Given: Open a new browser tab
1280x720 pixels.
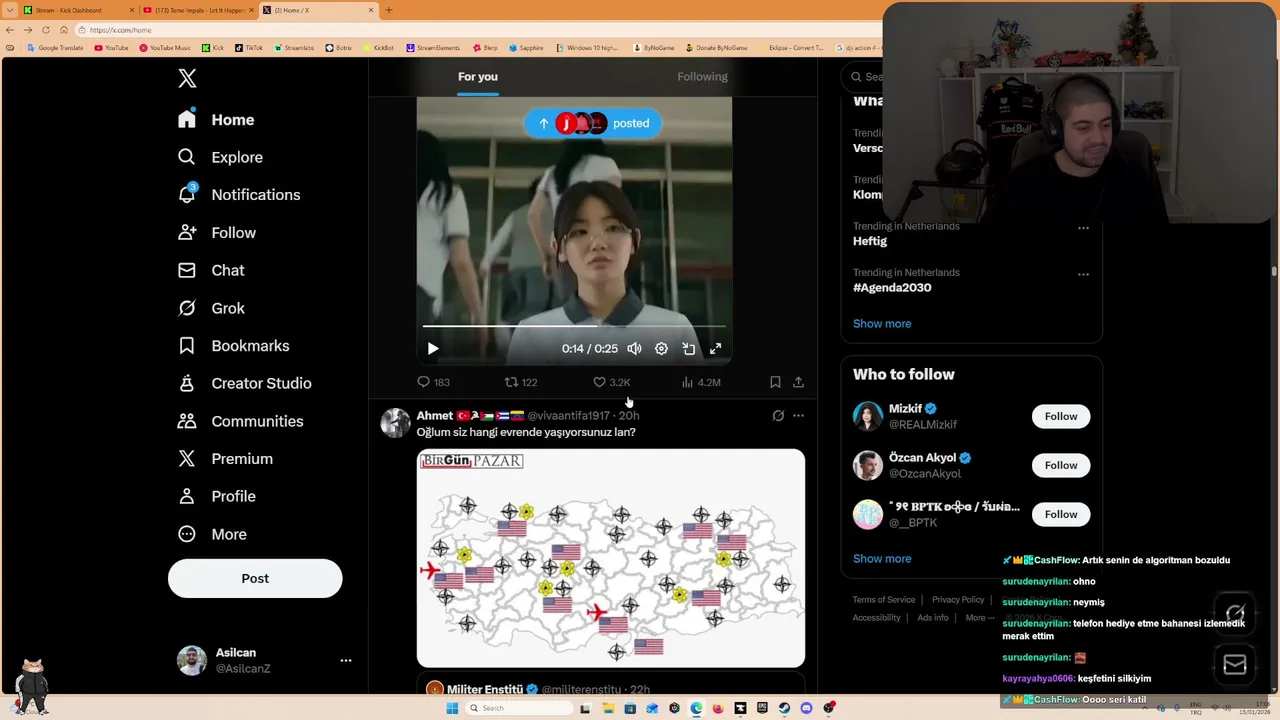Looking at the screenshot, I should 389,10.
